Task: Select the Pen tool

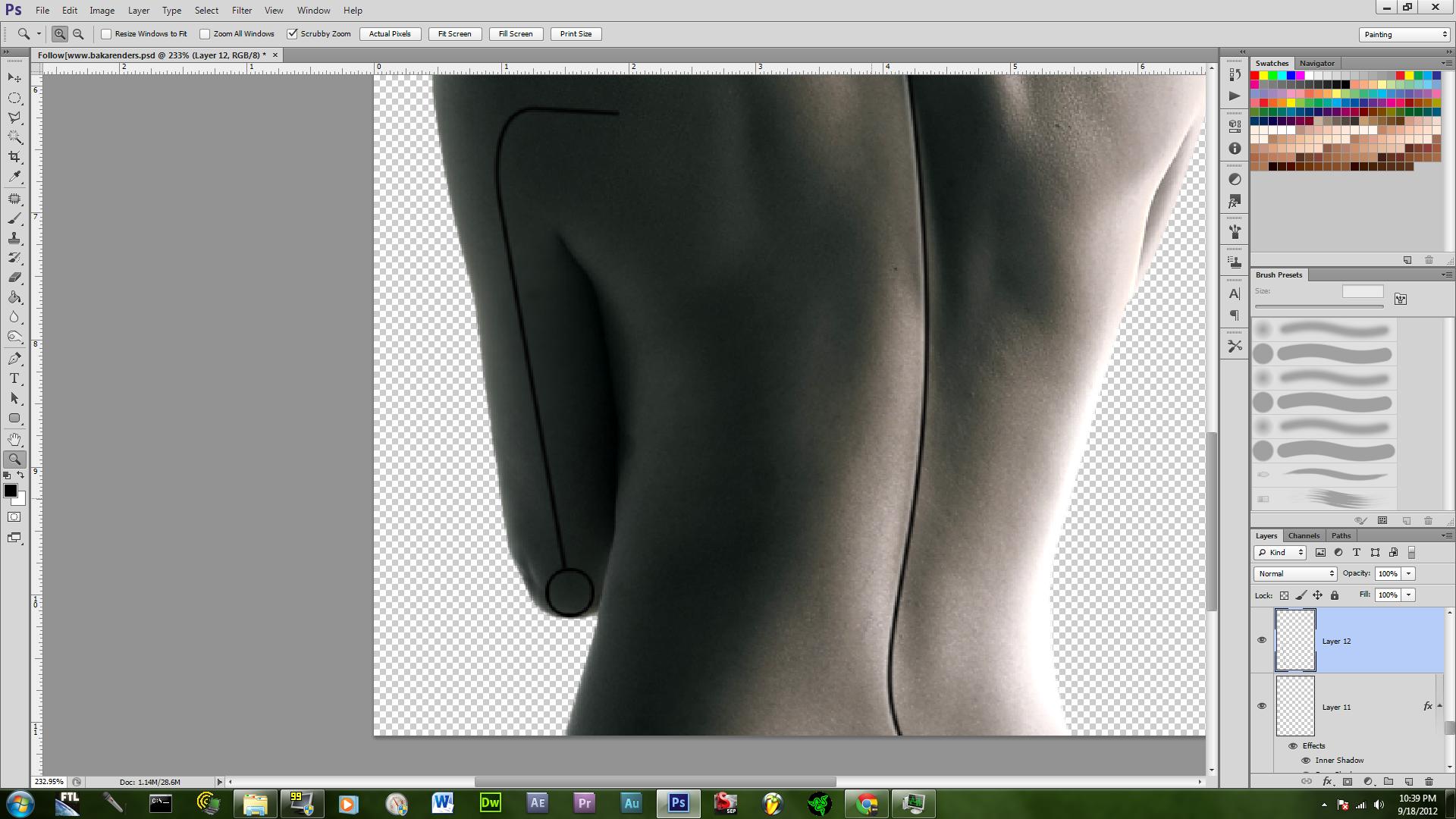Action: (14, 359)
